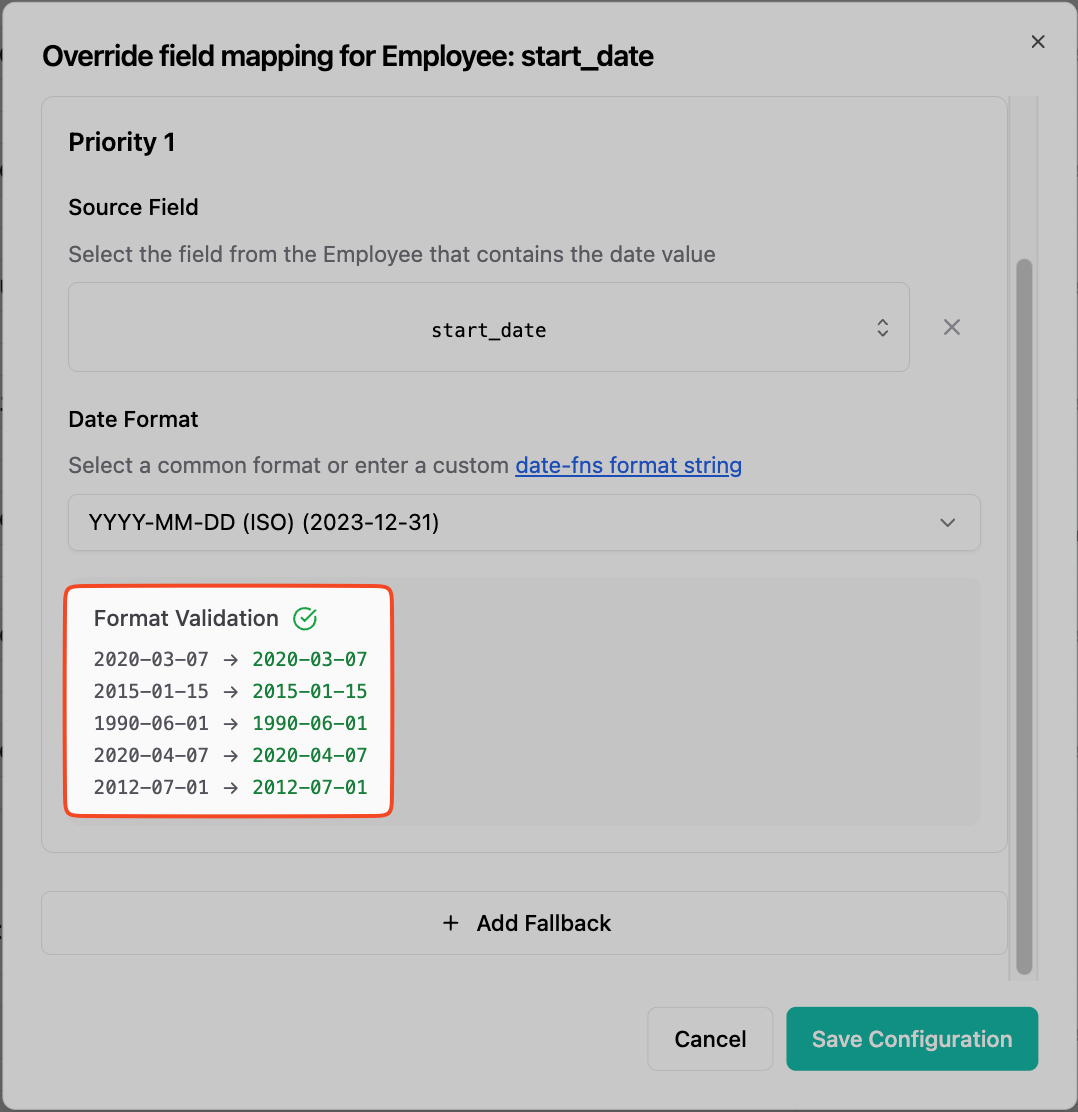The width and height of the screenshot is (1078, 1112).
Task: Click the Source Field label
Action: pos(133,207)
